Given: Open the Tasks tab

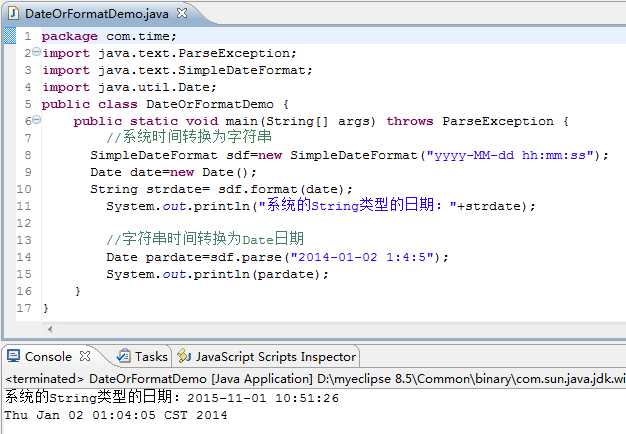Looking at the screenshot, I should tap(151, 356).
